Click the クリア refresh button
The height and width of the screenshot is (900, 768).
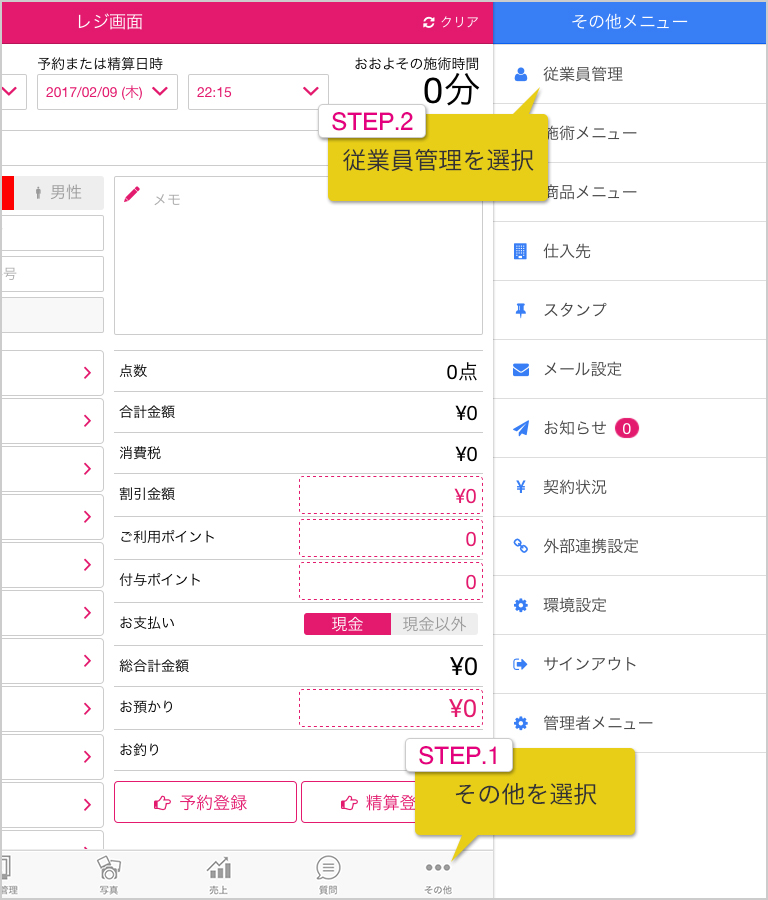click(451, 22)
